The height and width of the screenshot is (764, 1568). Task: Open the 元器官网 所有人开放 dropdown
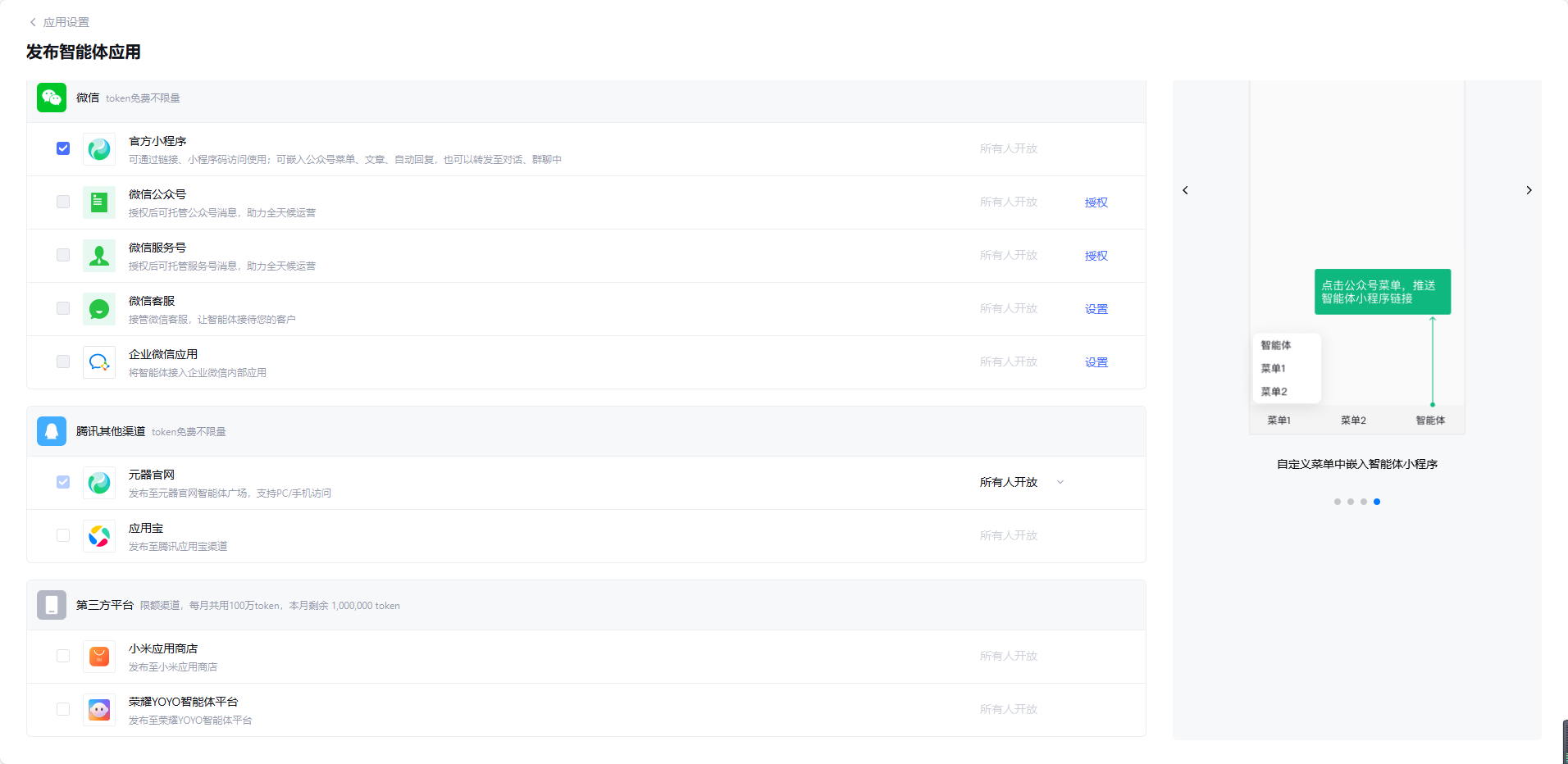click(x=1021, y=482)
